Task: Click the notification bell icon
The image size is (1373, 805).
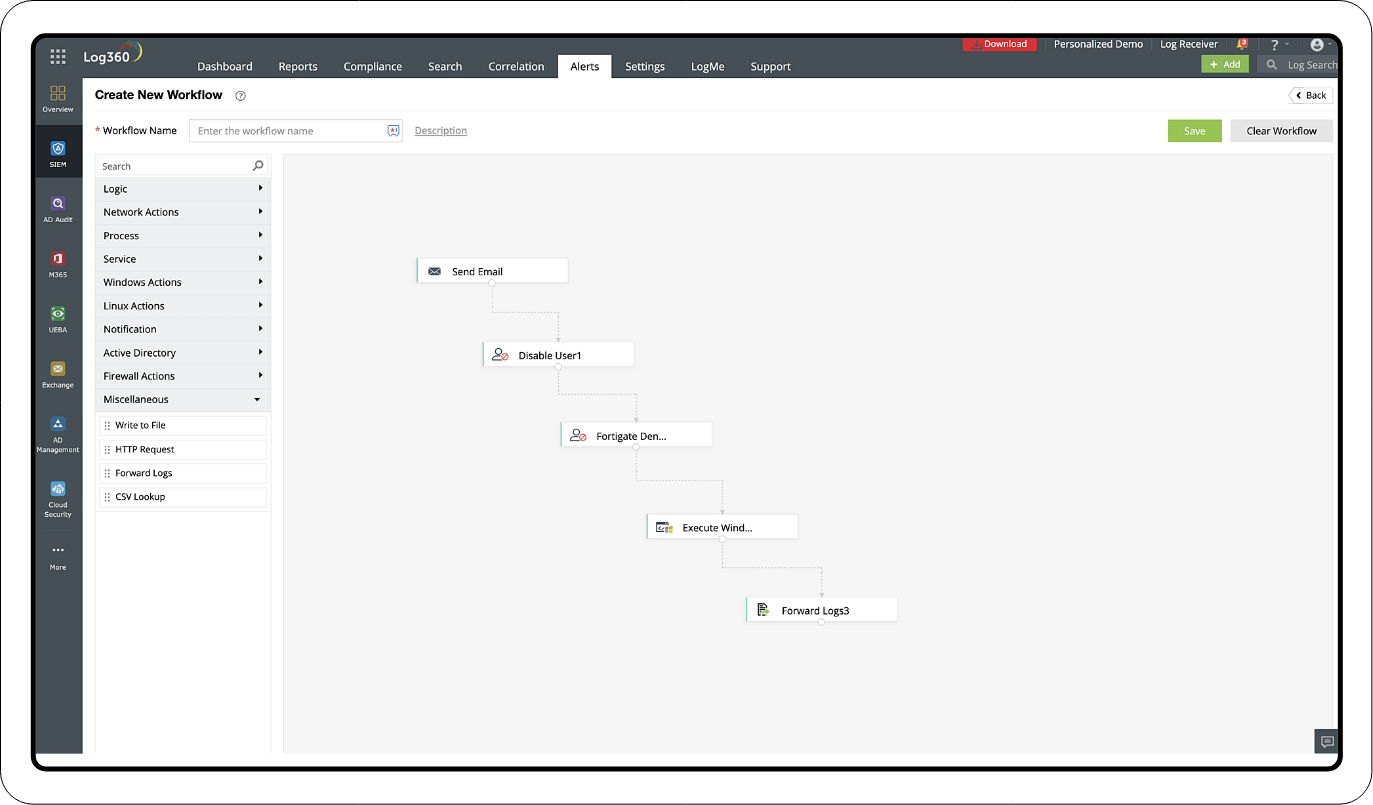Action: [x=1242, y=44]
